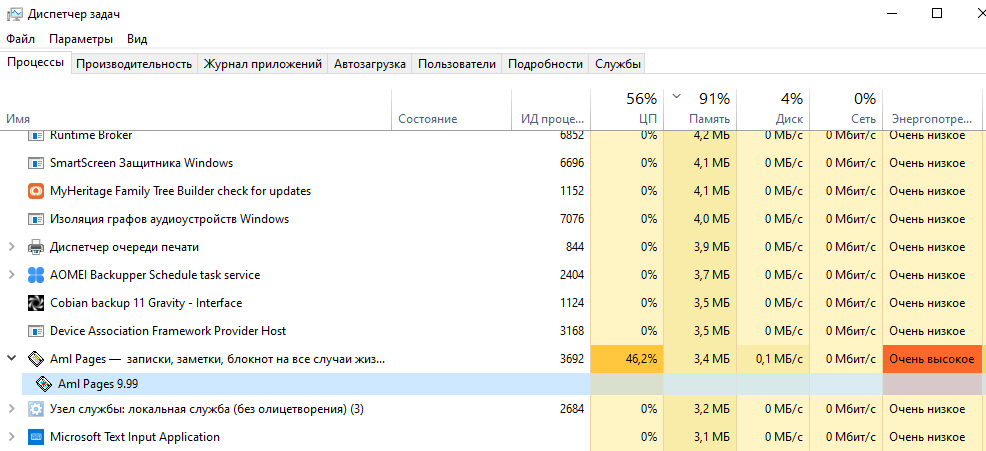Sort processes by the Память column
The width and height of the screenshot is (986, 451).
700,109
